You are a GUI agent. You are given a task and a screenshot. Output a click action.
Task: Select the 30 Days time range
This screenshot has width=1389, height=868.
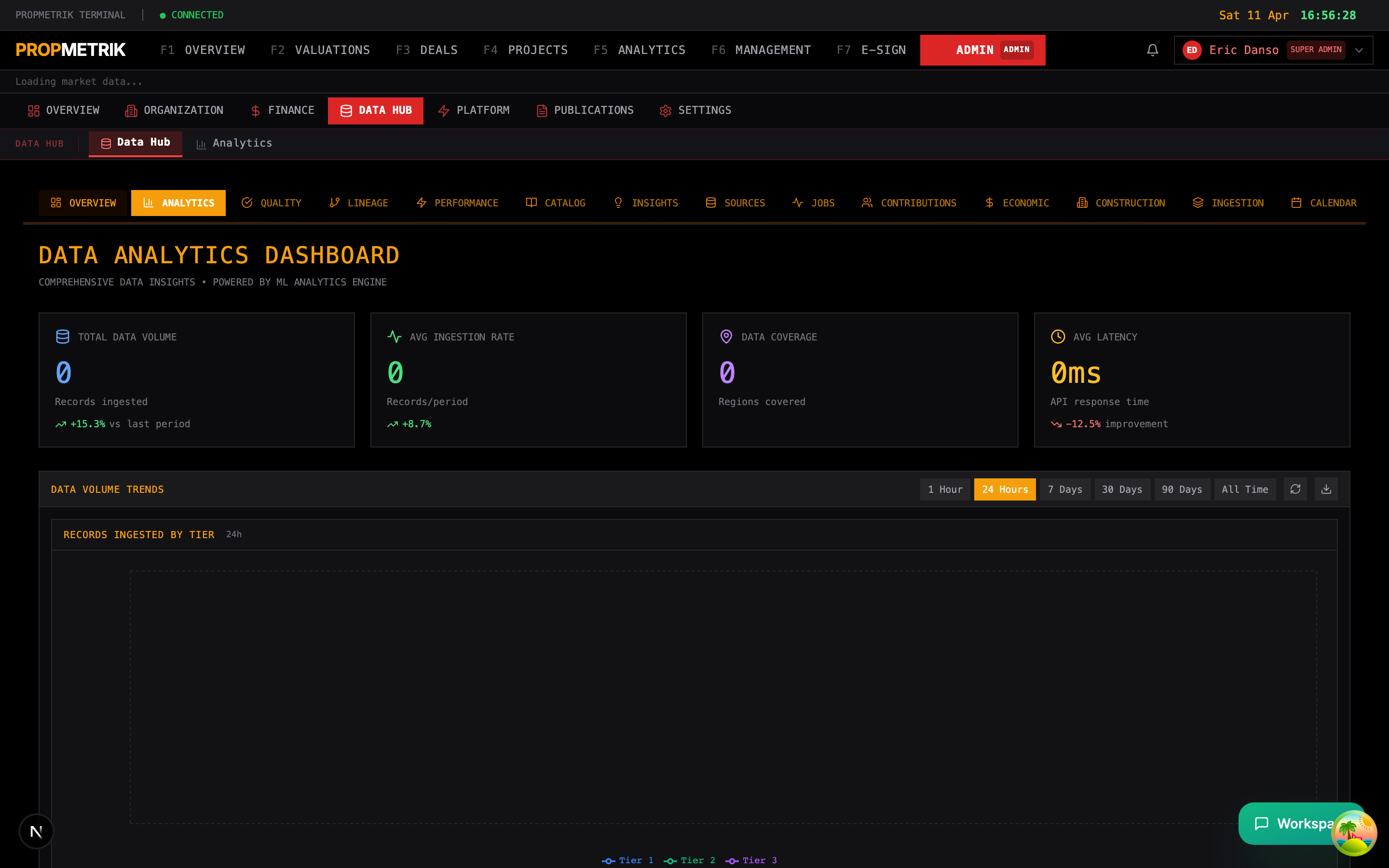pos(1122,489)
